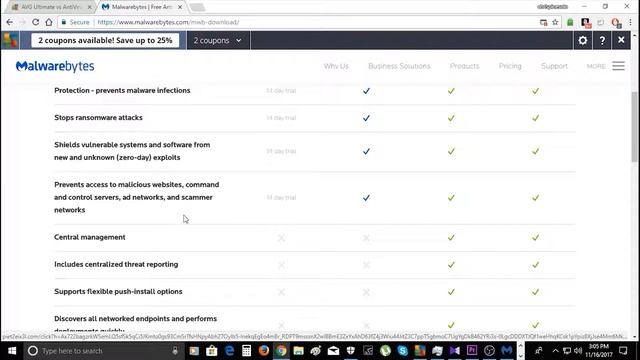The width and height of the screenshot is (640, 360).
Task: Open Microsoft Store from taskbar
Action: pyautogui.click(x=211, y=351)
